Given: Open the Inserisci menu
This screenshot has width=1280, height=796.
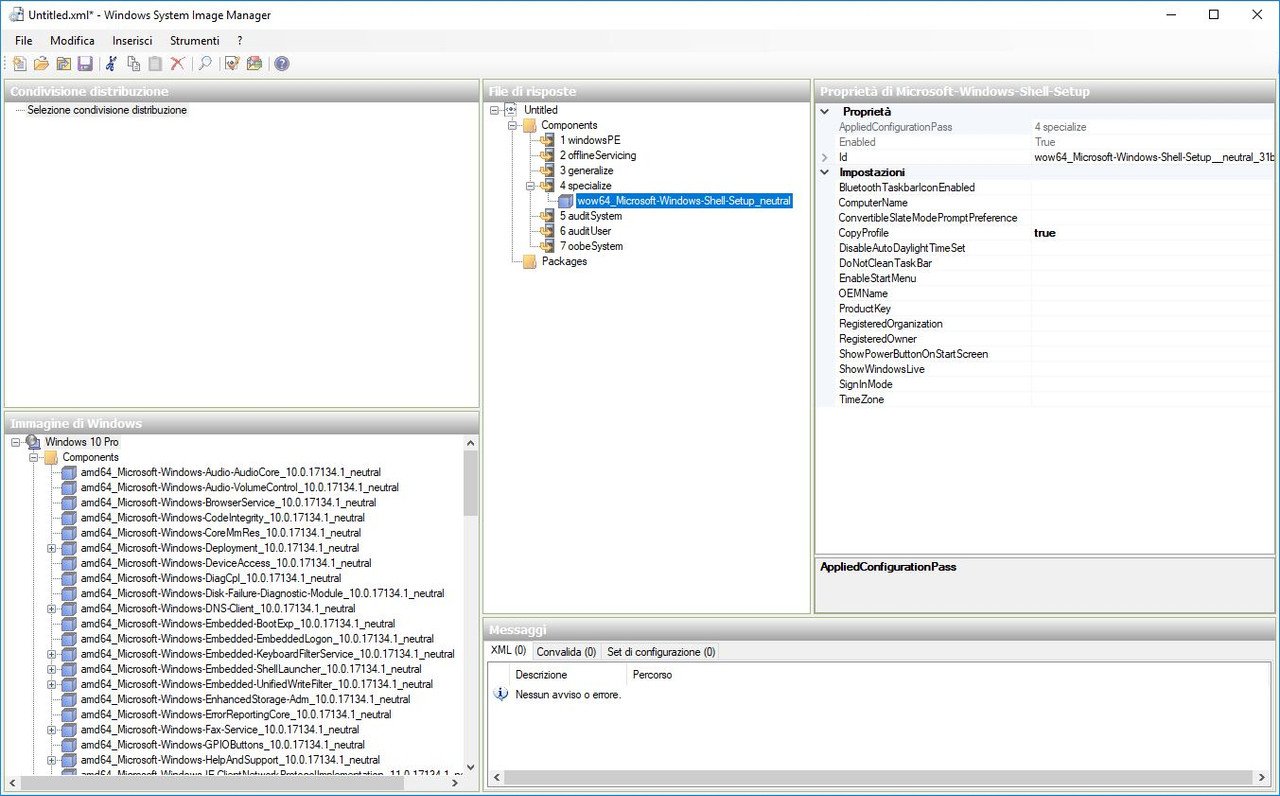Looking at the screenshot, I should (133, 41).
